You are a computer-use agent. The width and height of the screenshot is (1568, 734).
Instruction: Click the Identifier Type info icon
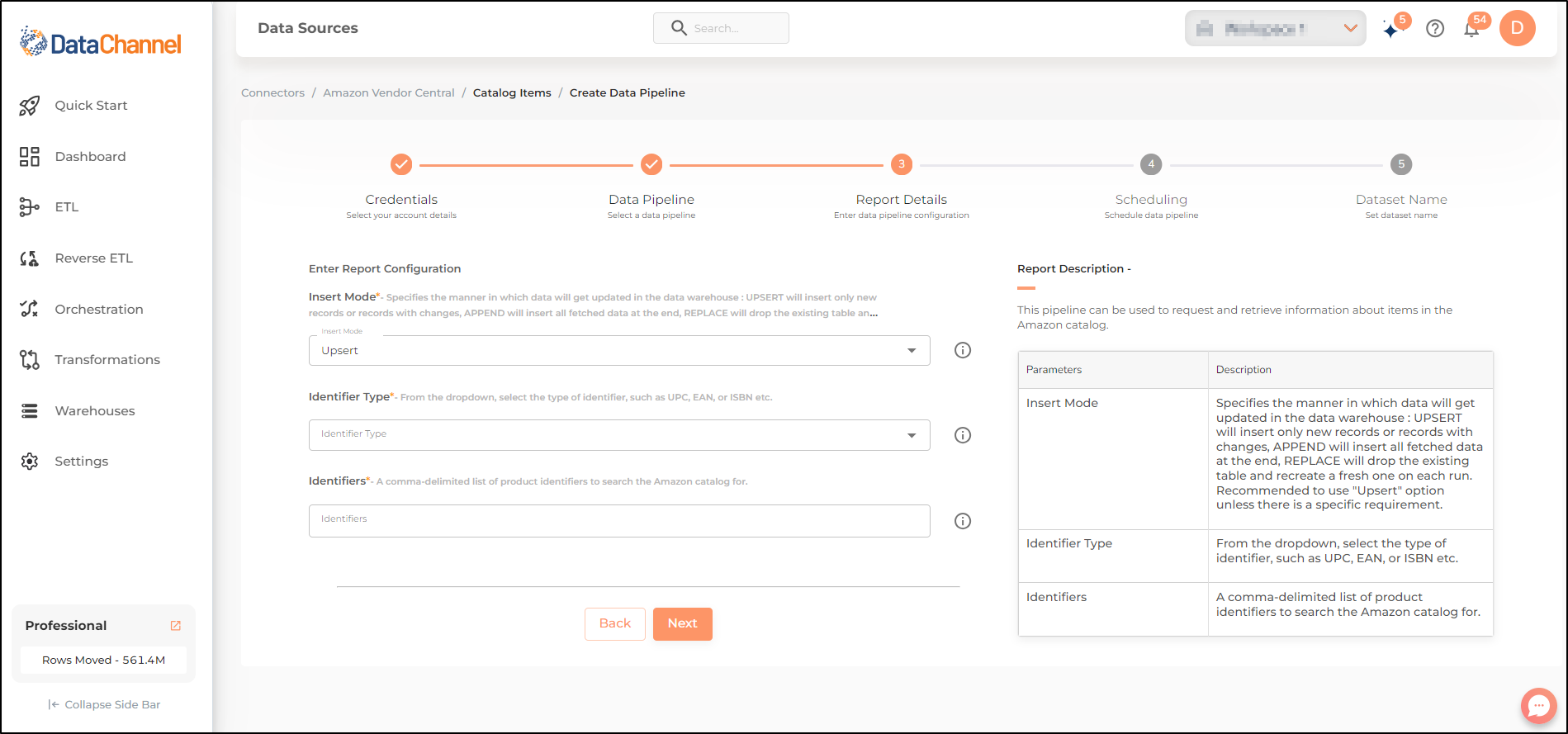tap(963, 435)
